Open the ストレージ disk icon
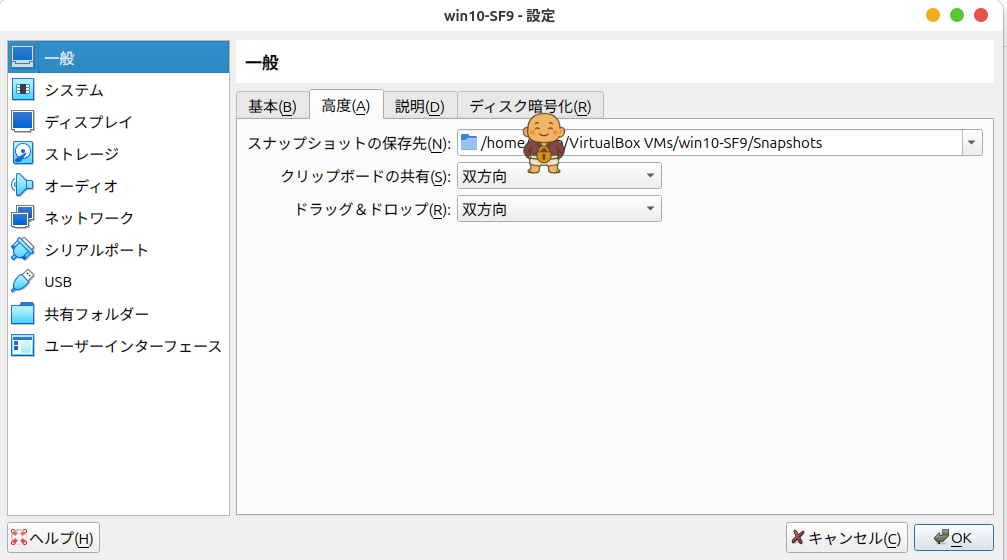Image resolution: width=1007 pixels, height=560 pixels. 23,154
